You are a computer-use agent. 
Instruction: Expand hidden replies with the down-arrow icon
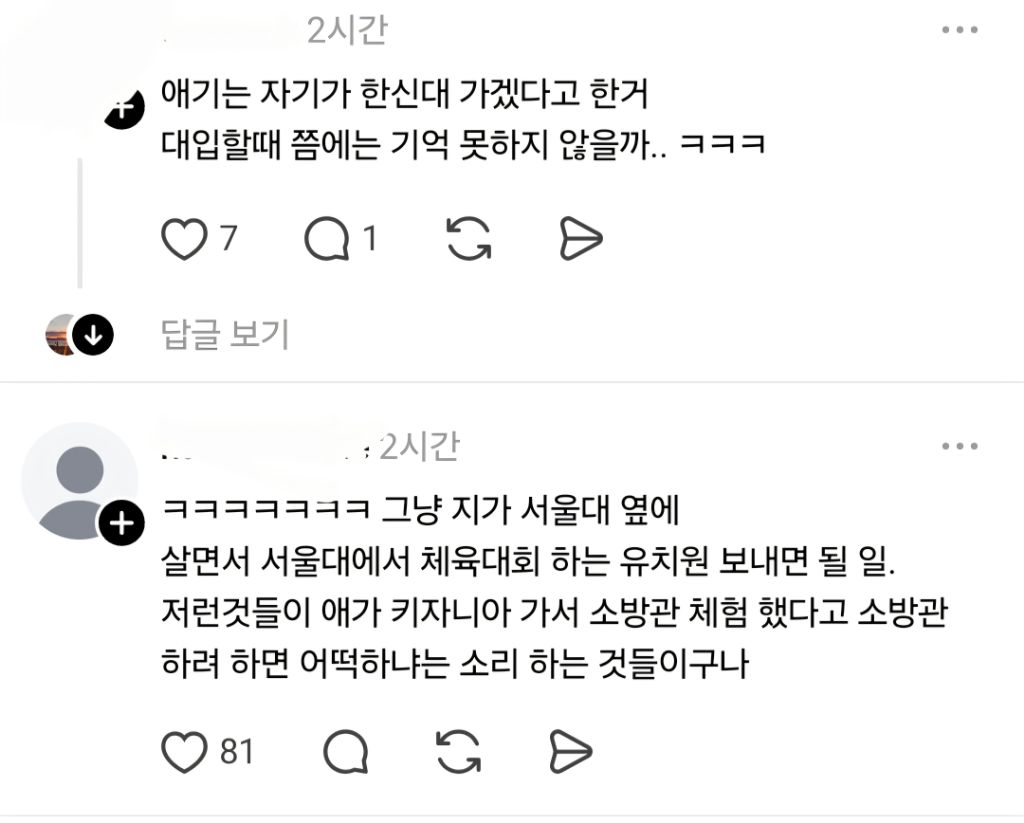pos(93,335)
